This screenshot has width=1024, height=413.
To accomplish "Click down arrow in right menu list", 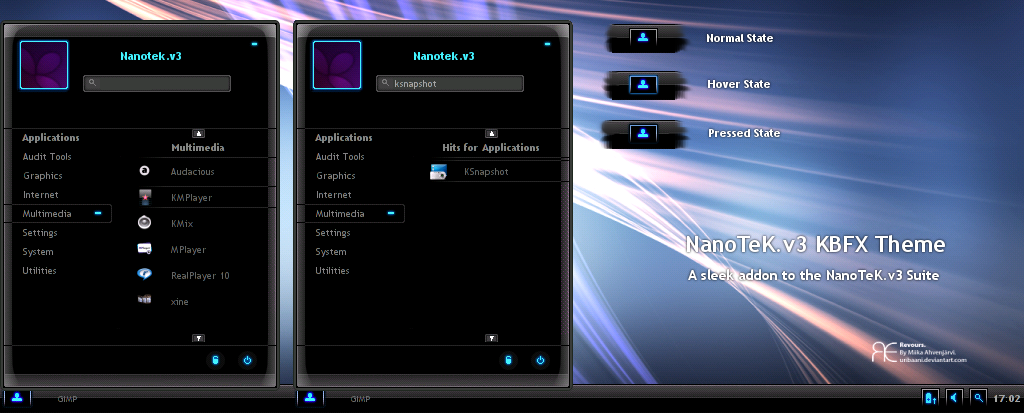I will pyautogui.click(x=492, y=339).
